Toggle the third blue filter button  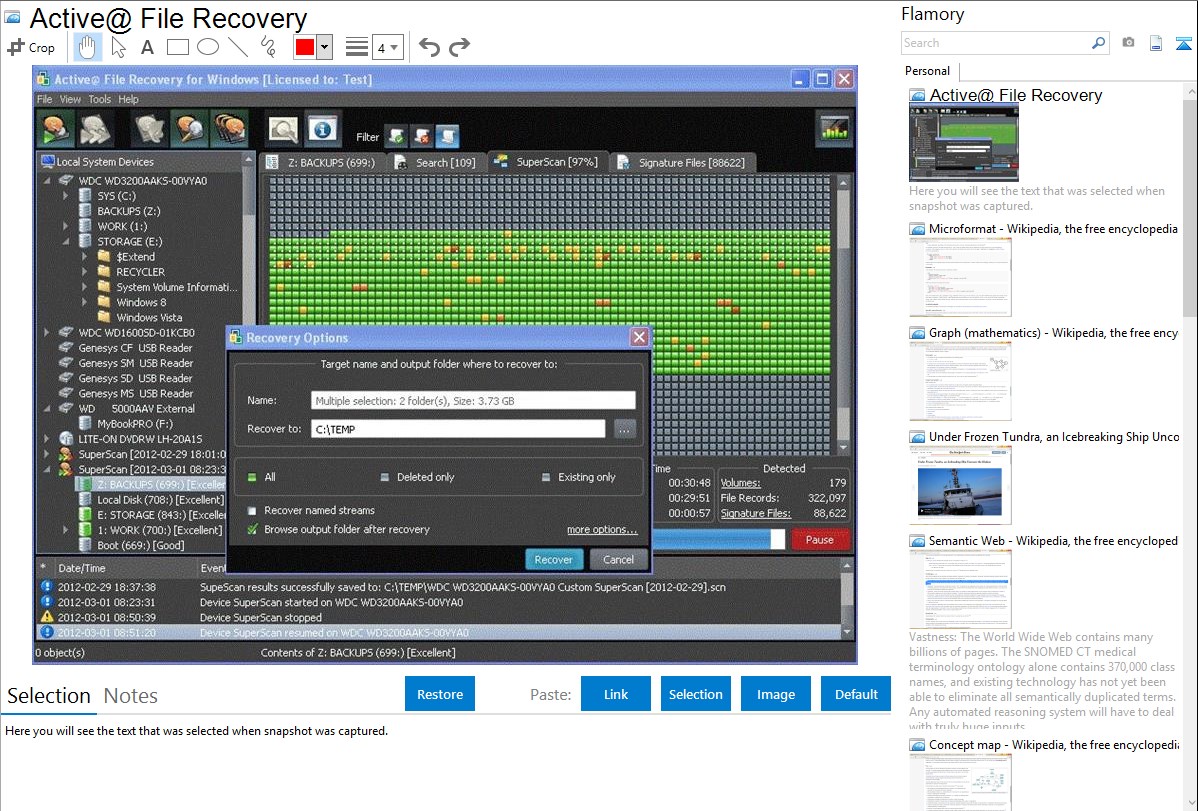pos(448,137)
